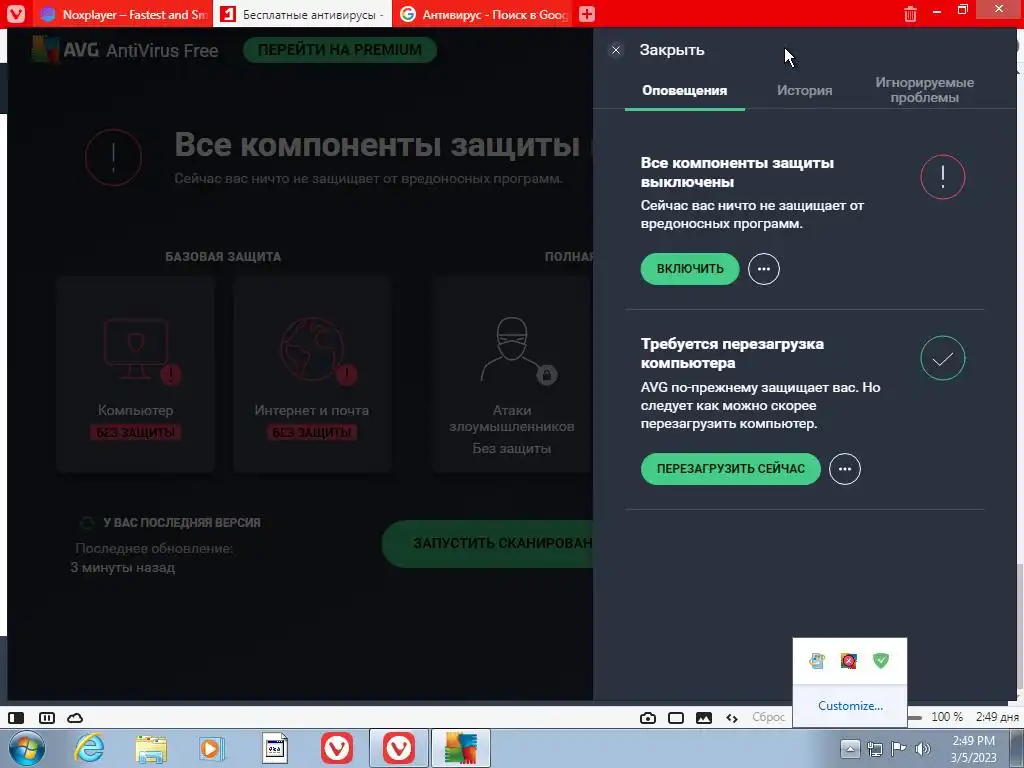Switch to Бесплатные антивирусы browser tab
Image resolution: width=1024 pixels, height=768 pixels.
[x=302, y=14]
